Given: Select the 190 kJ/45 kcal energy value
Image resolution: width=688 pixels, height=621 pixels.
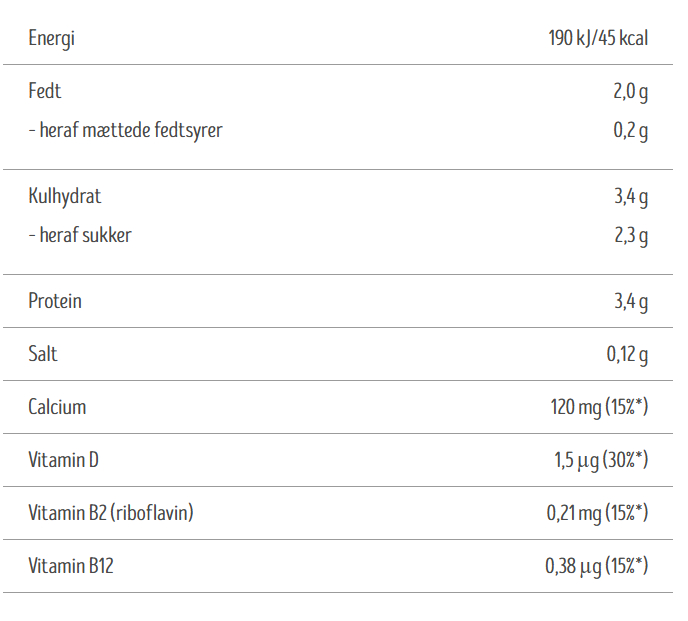Looking at the screenshot, I should pyautogui.click(x=598, y=39).
